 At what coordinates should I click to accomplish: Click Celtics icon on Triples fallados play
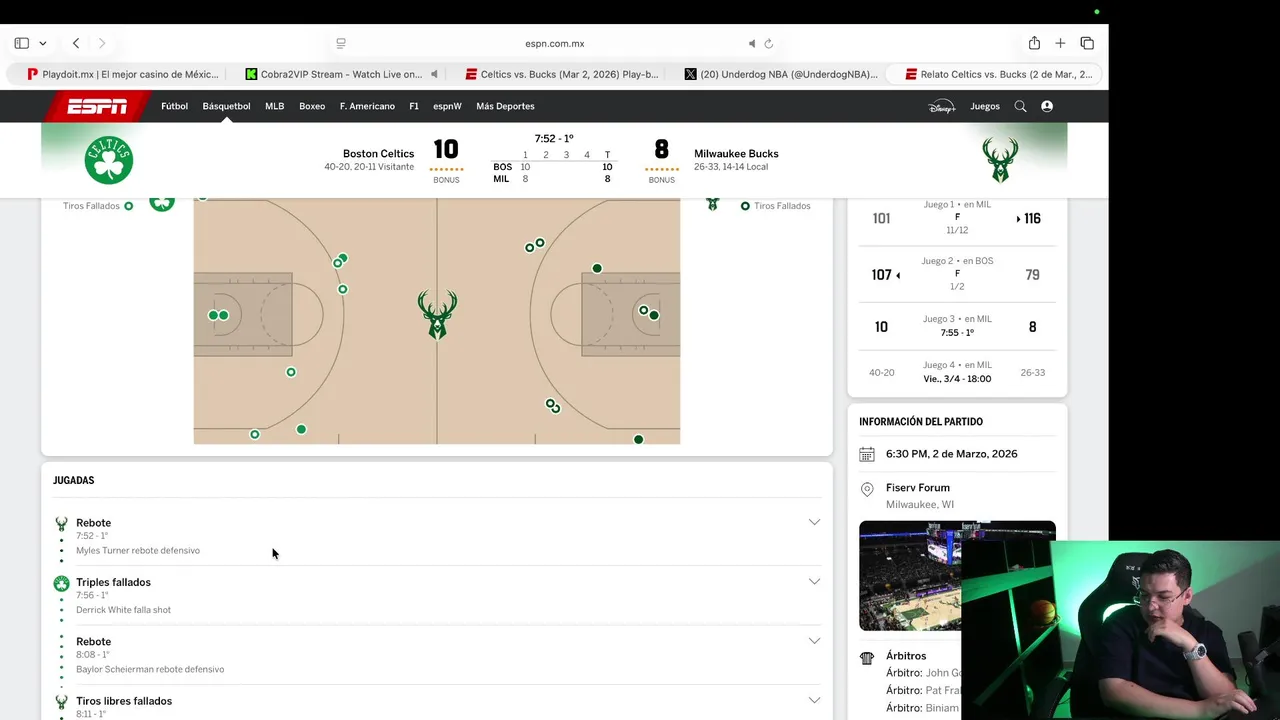pos(61,583)
